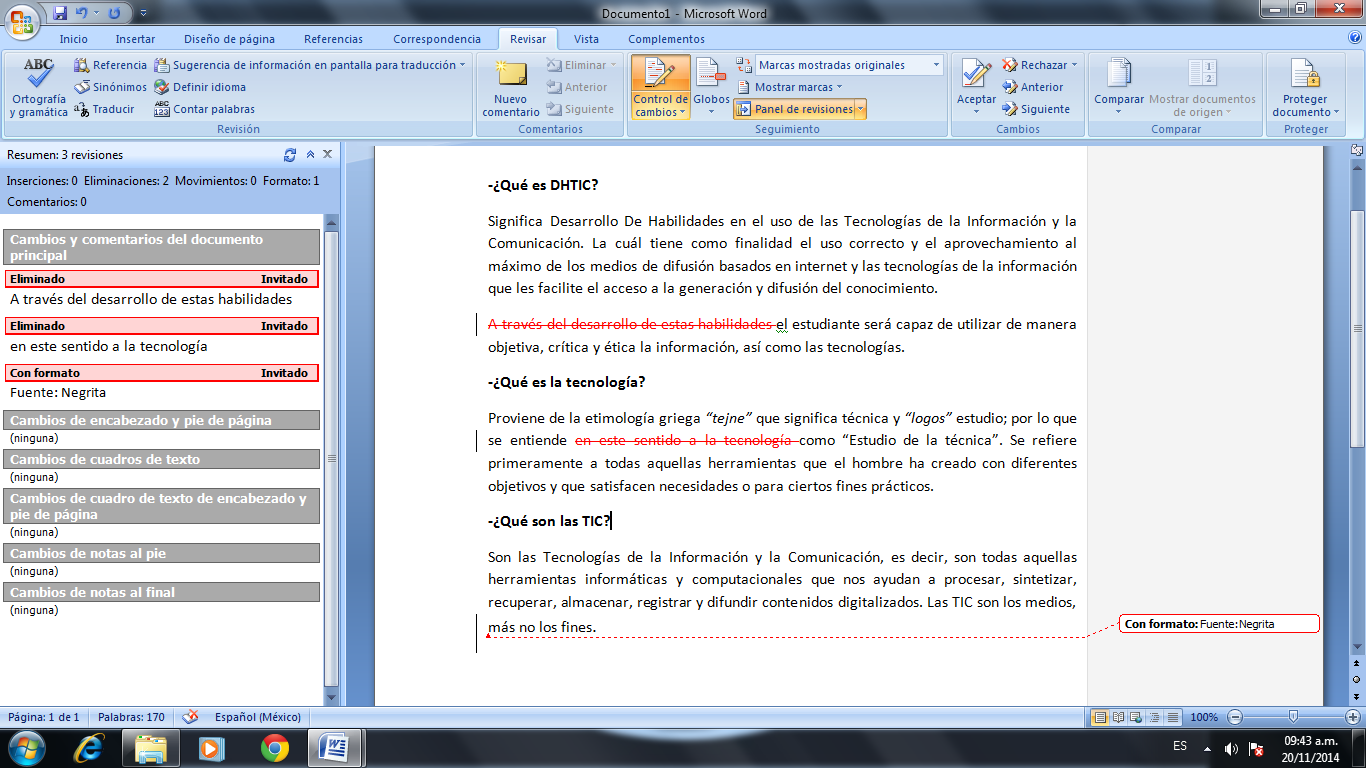Viewport: 1366px width, 768px height.
Task: Click the Select Browse Object button
Action: [1357, 678]
